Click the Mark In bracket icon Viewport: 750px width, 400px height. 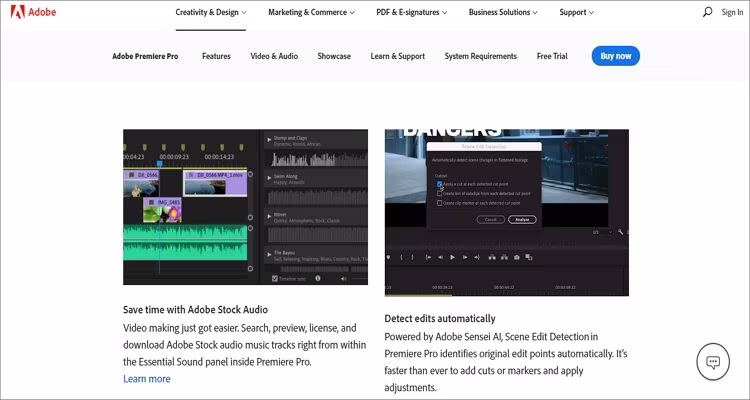pos(402,257)
